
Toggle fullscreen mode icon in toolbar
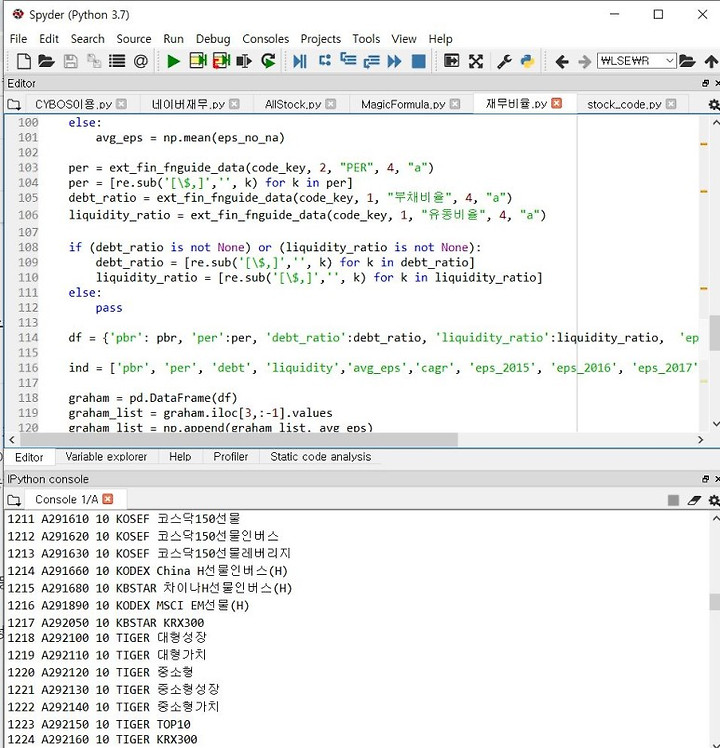[476, 62]
